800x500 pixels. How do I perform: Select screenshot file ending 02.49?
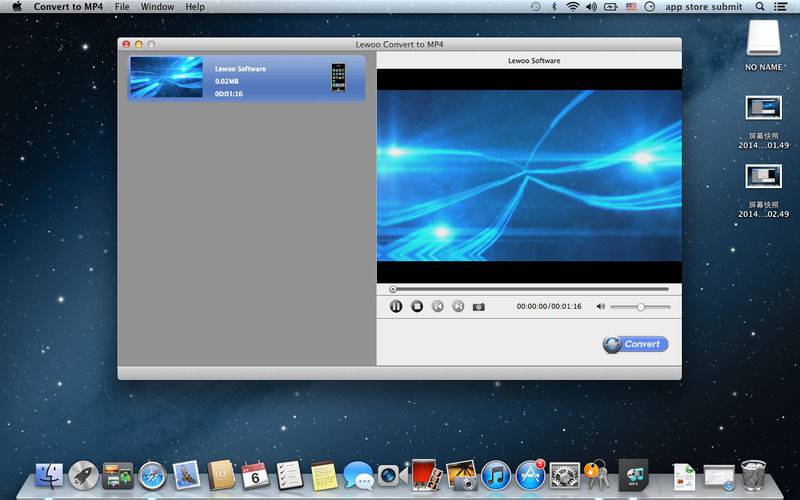point(763,191)
